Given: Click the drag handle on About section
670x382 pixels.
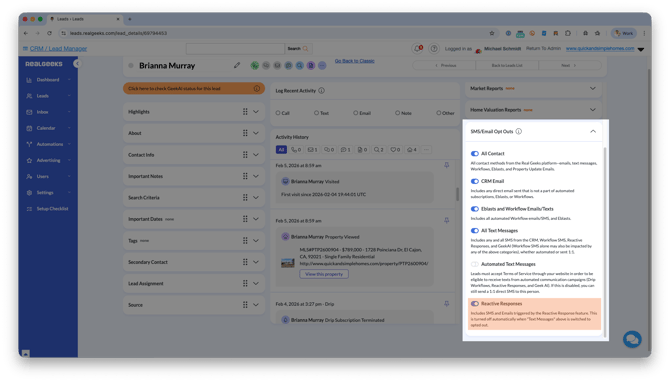Looking at the screenshot, I should pyautogui.click(x=245, y=133).
